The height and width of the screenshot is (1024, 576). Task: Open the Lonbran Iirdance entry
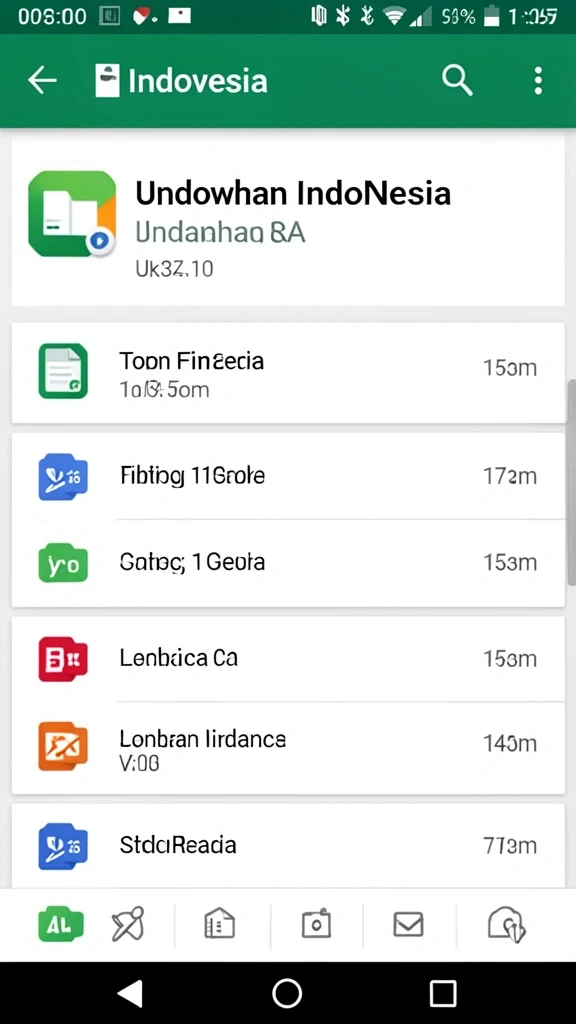pos(288,748)
